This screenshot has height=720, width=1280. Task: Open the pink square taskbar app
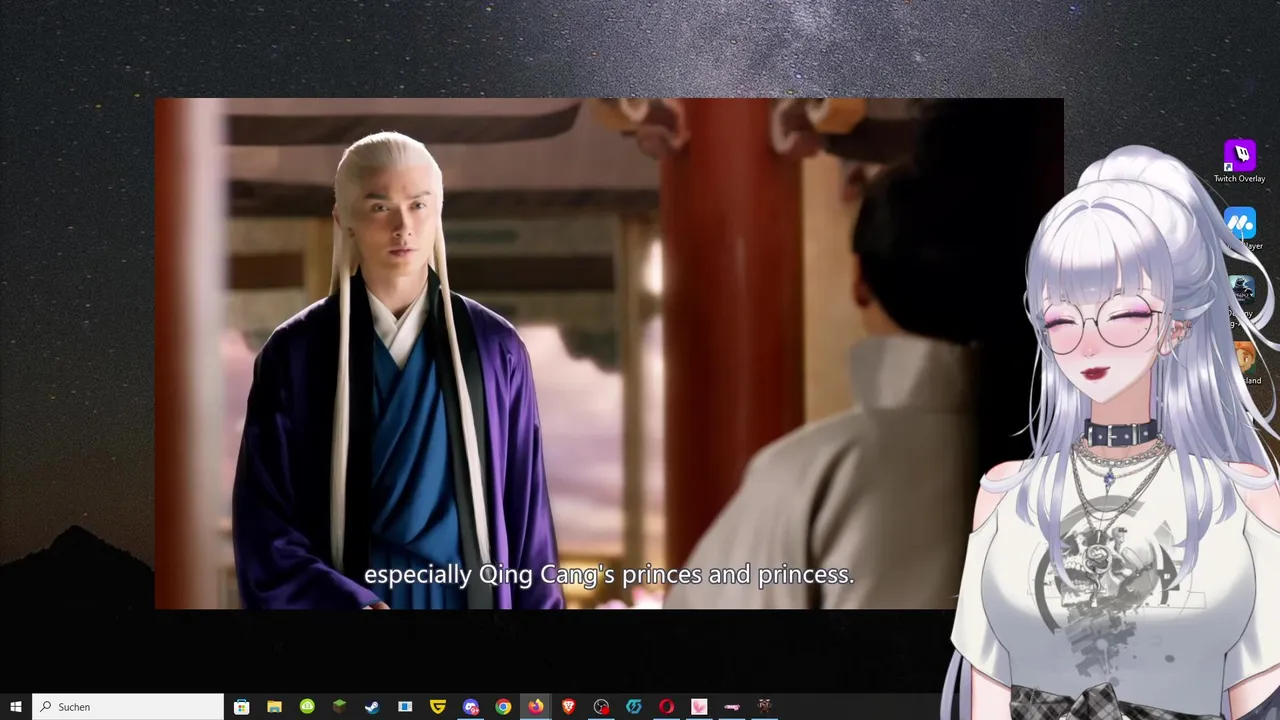pyautogui.click(x=699, y=707)
